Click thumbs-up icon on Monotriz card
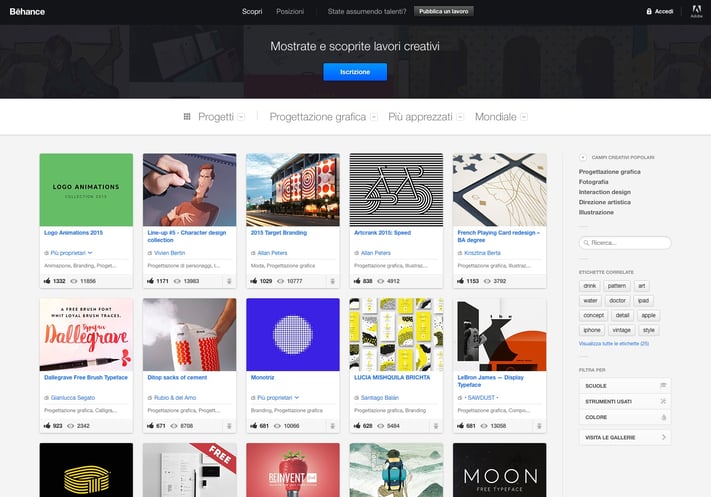The height and width of the screenshot is (497, 711). click(253, 426)
